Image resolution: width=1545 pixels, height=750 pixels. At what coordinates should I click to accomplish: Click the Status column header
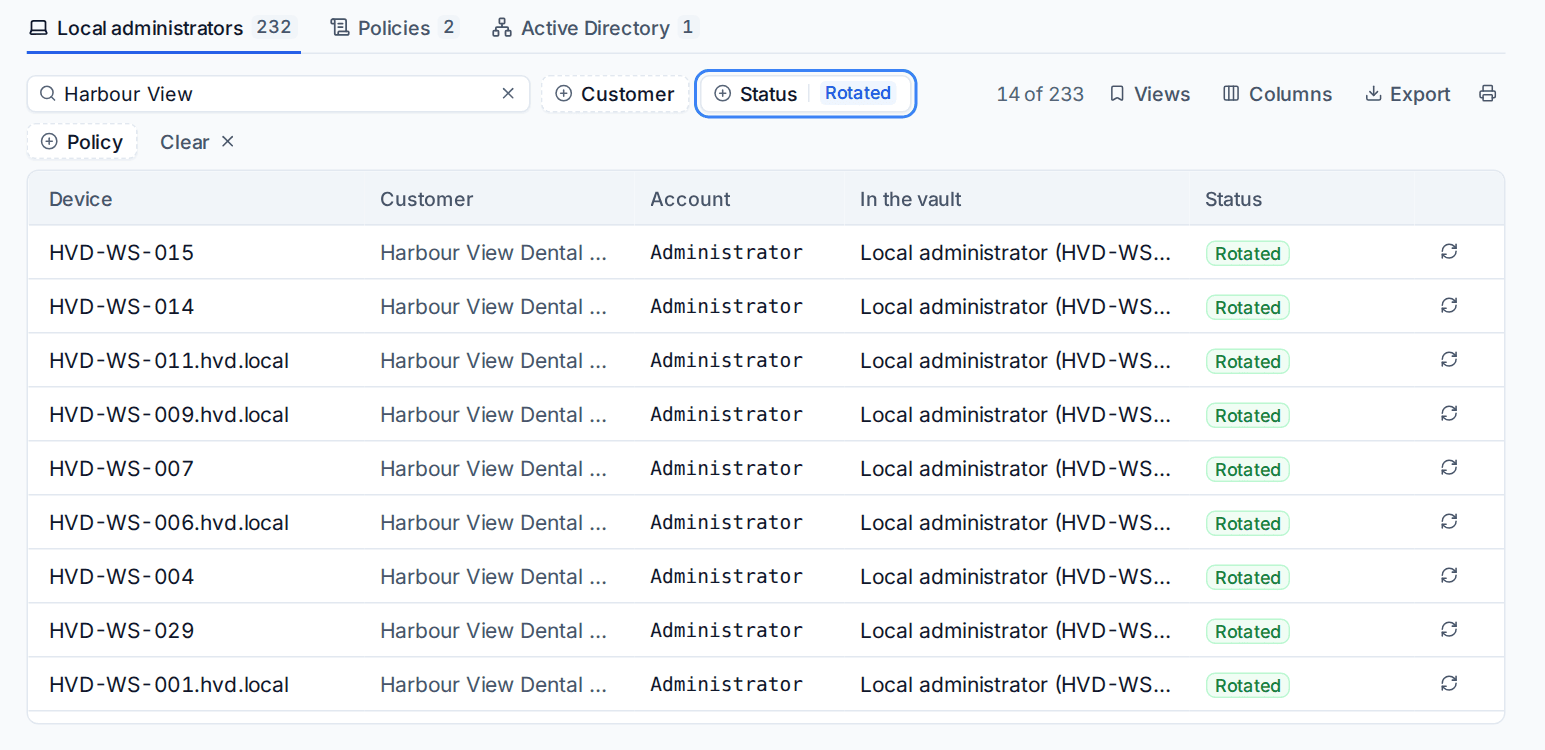click(1233, 199)
